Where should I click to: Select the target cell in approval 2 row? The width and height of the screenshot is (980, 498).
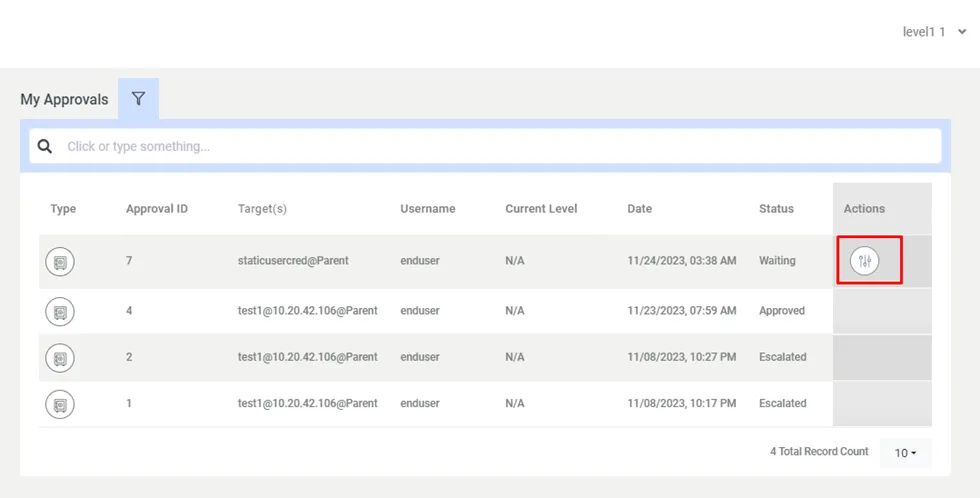coord(308,357)
